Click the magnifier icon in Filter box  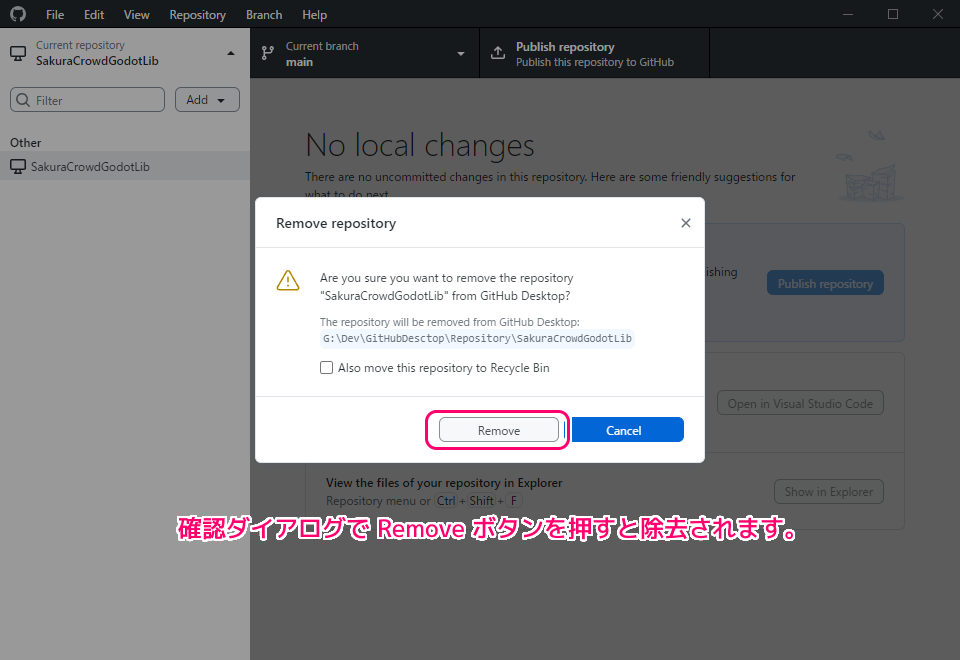pos(23,100)
